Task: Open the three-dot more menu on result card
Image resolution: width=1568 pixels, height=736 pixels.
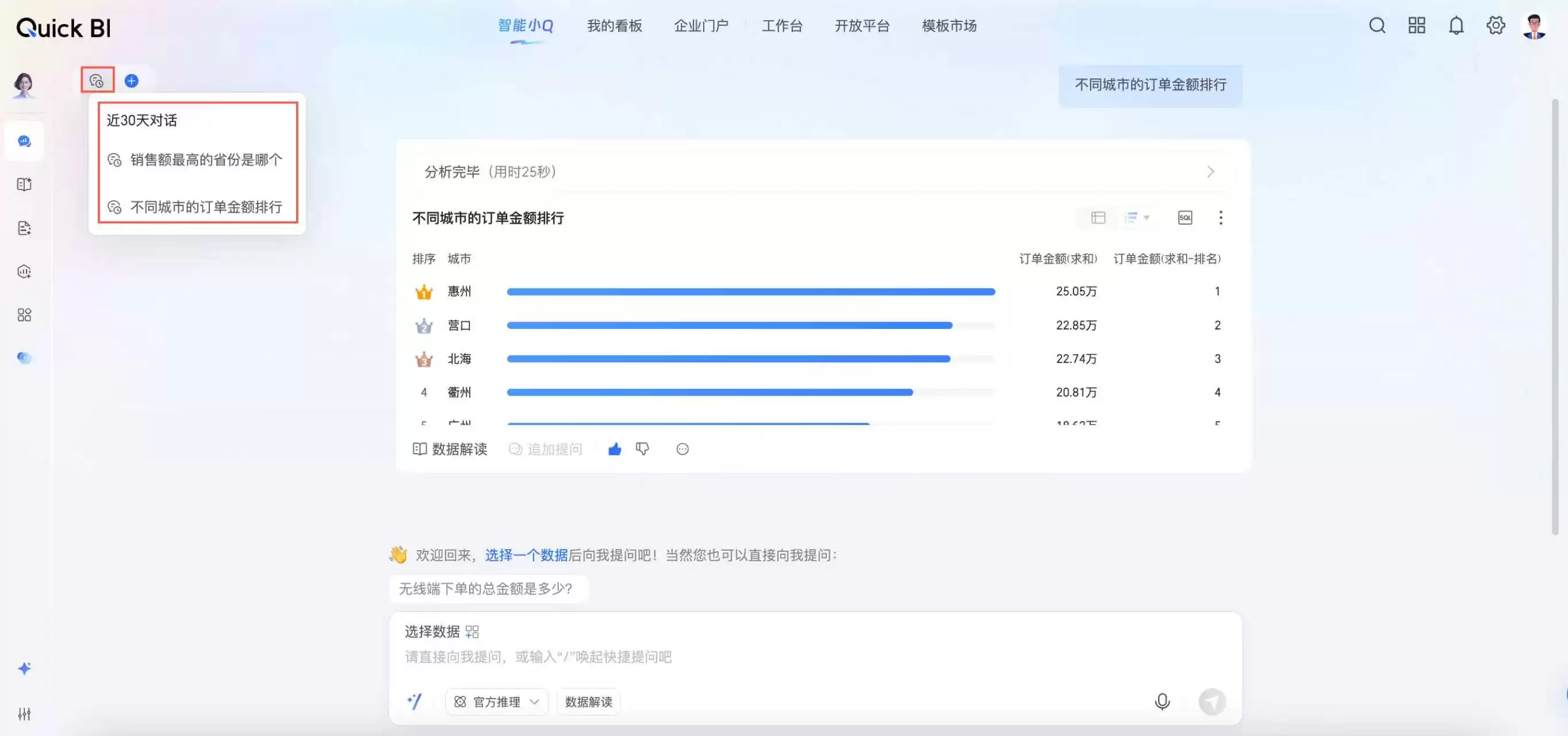Action: coord(1221,217)
